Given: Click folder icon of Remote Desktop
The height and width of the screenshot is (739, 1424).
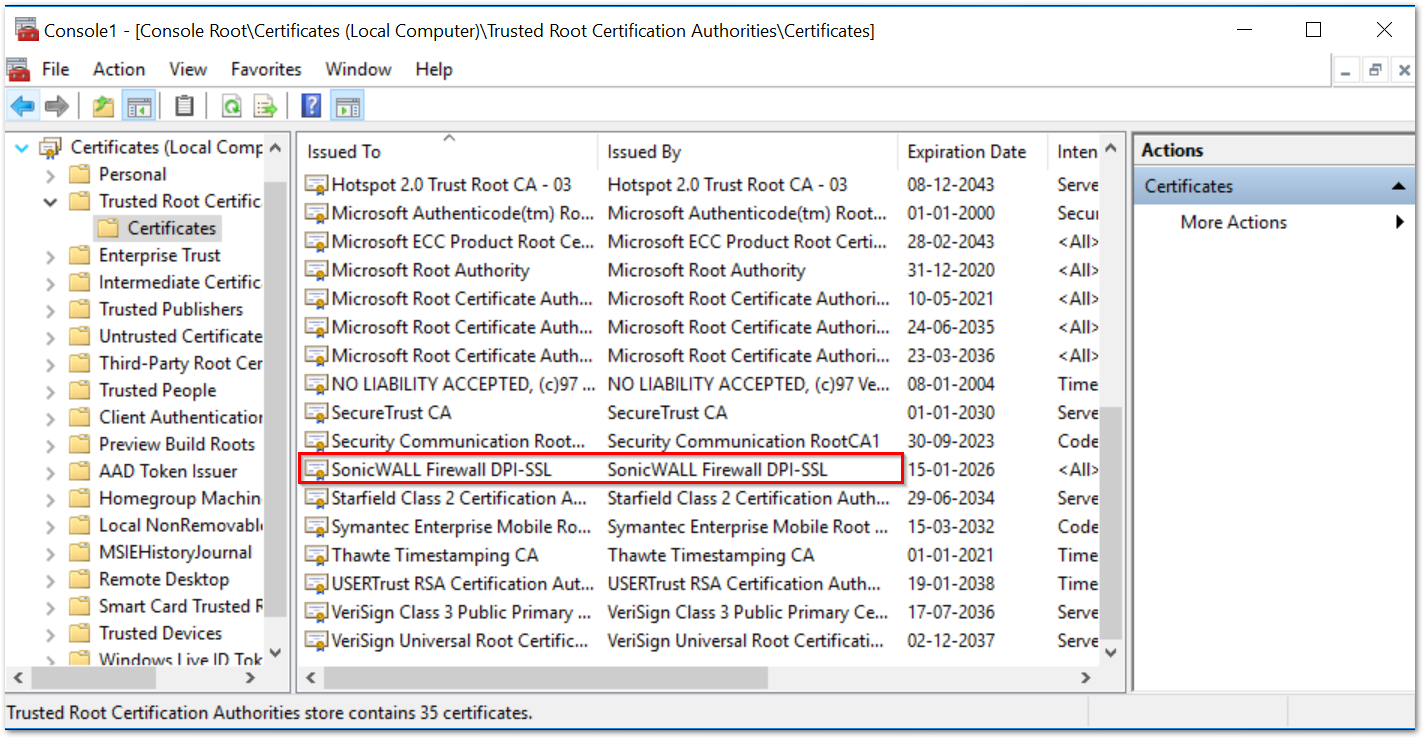Looking at the screenshot, I should click(80, 579).
